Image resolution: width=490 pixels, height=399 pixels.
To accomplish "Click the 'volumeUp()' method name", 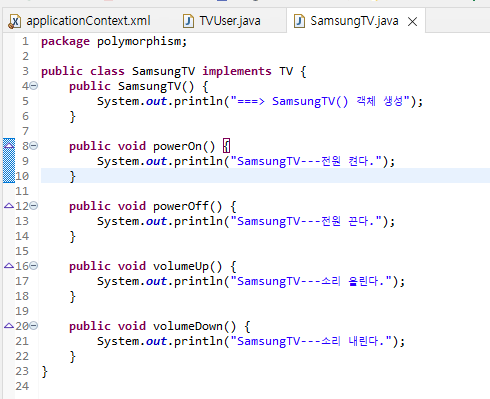I will (x=187, y=266).
